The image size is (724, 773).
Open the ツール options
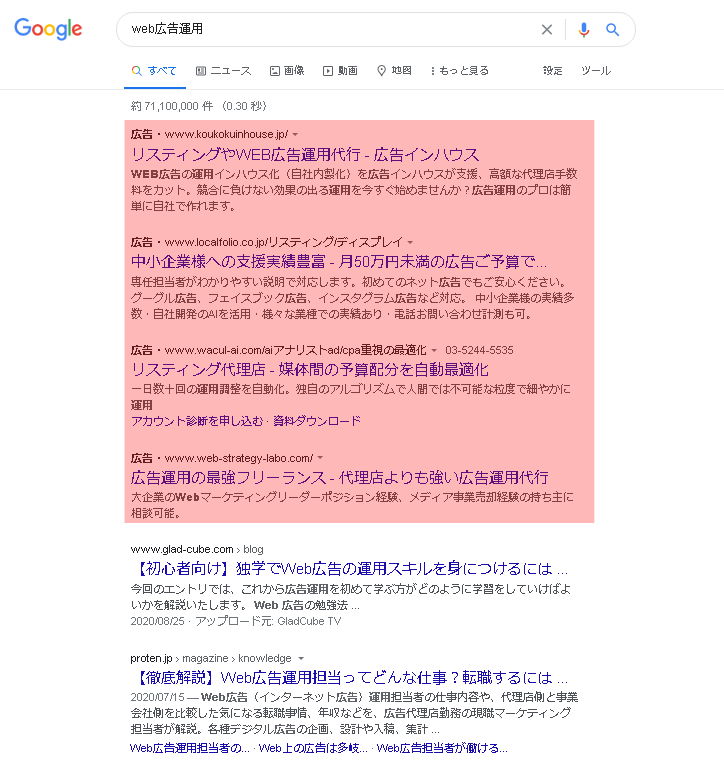pyautogui.click(x=596, y=71)
